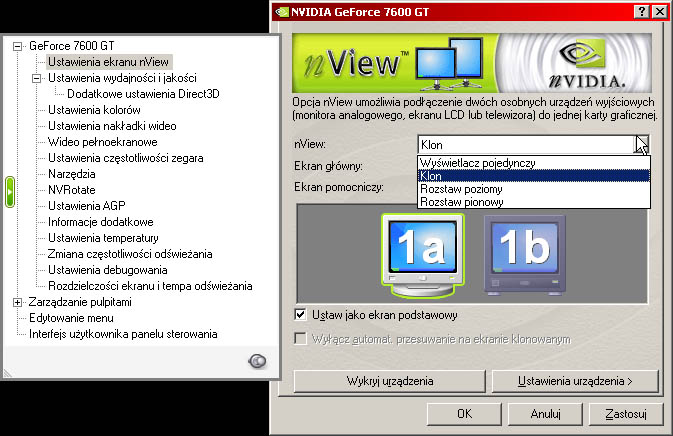Choose Rozstaw poziomy option
This screenshot has width=673, height=436.
[x=534, y=189]
